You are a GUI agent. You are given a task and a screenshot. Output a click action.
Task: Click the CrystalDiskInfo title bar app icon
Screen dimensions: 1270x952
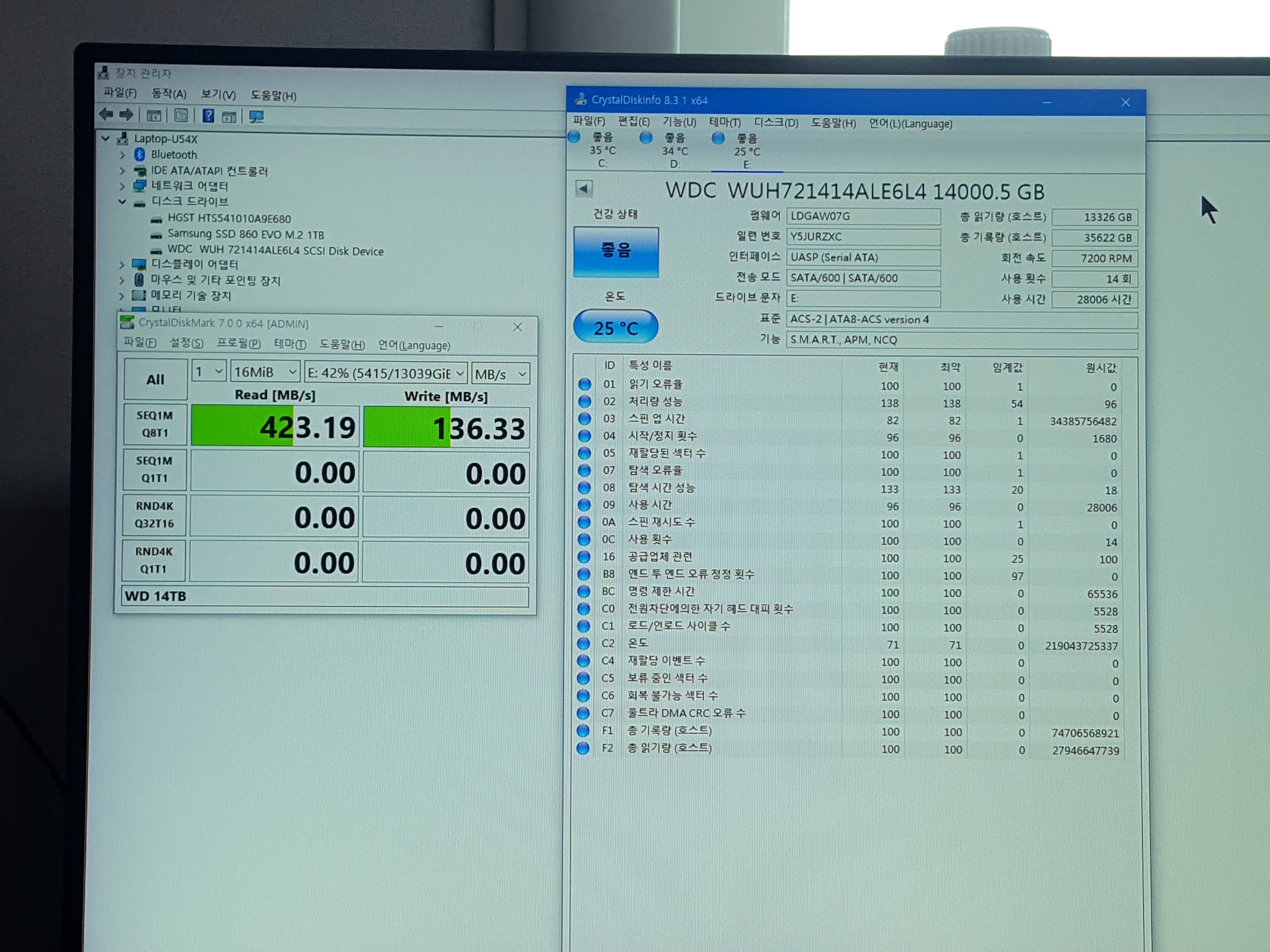pos(581,99)
